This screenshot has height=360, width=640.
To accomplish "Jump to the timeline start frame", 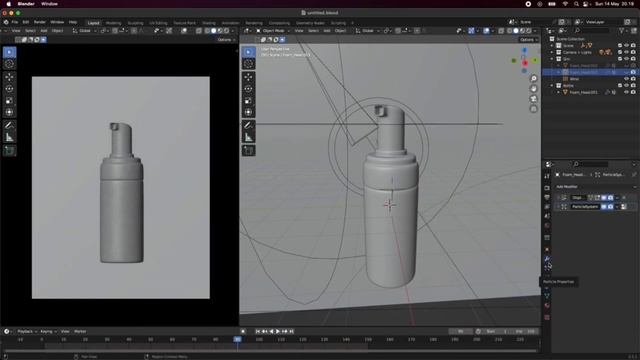I will click(x=258, y=331).
